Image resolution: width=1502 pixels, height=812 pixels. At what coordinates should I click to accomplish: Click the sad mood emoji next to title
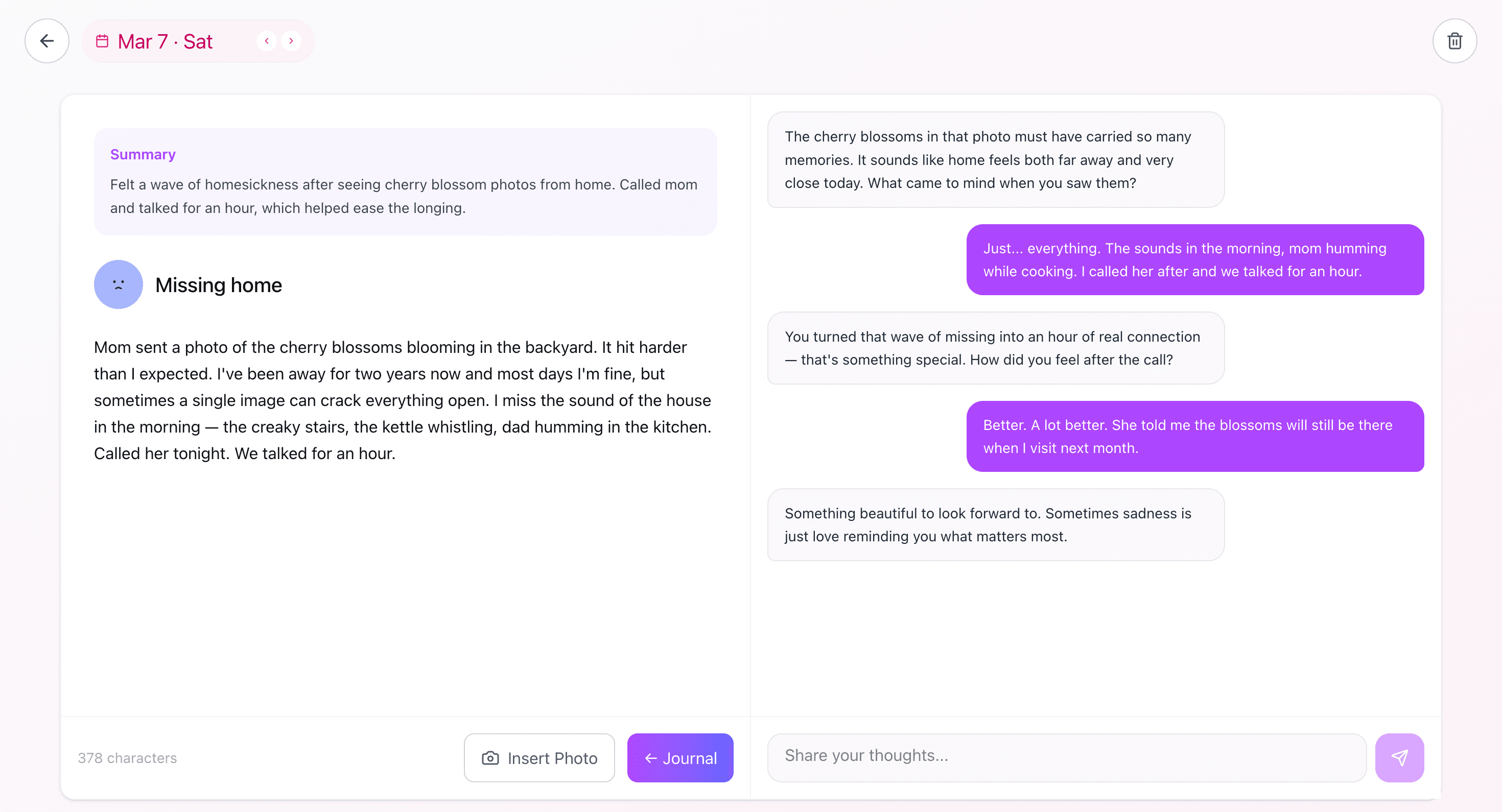point(118,284)
